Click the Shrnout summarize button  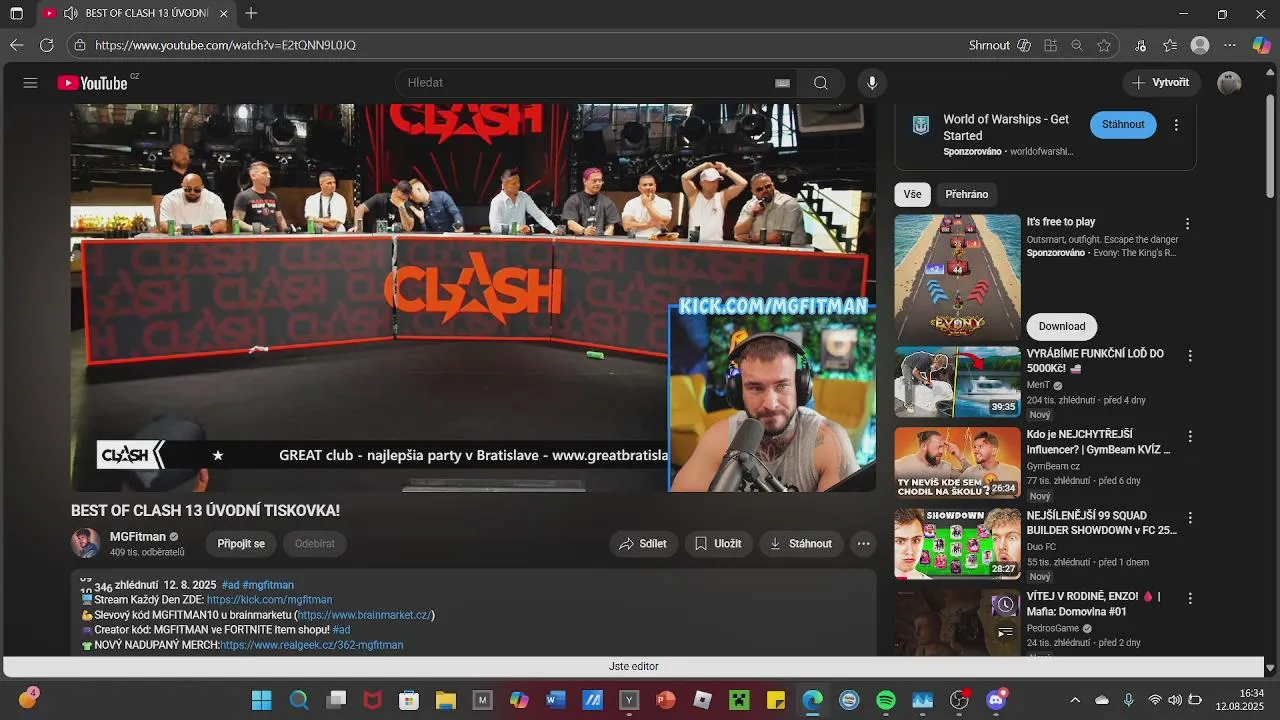[x=989, y=45]
